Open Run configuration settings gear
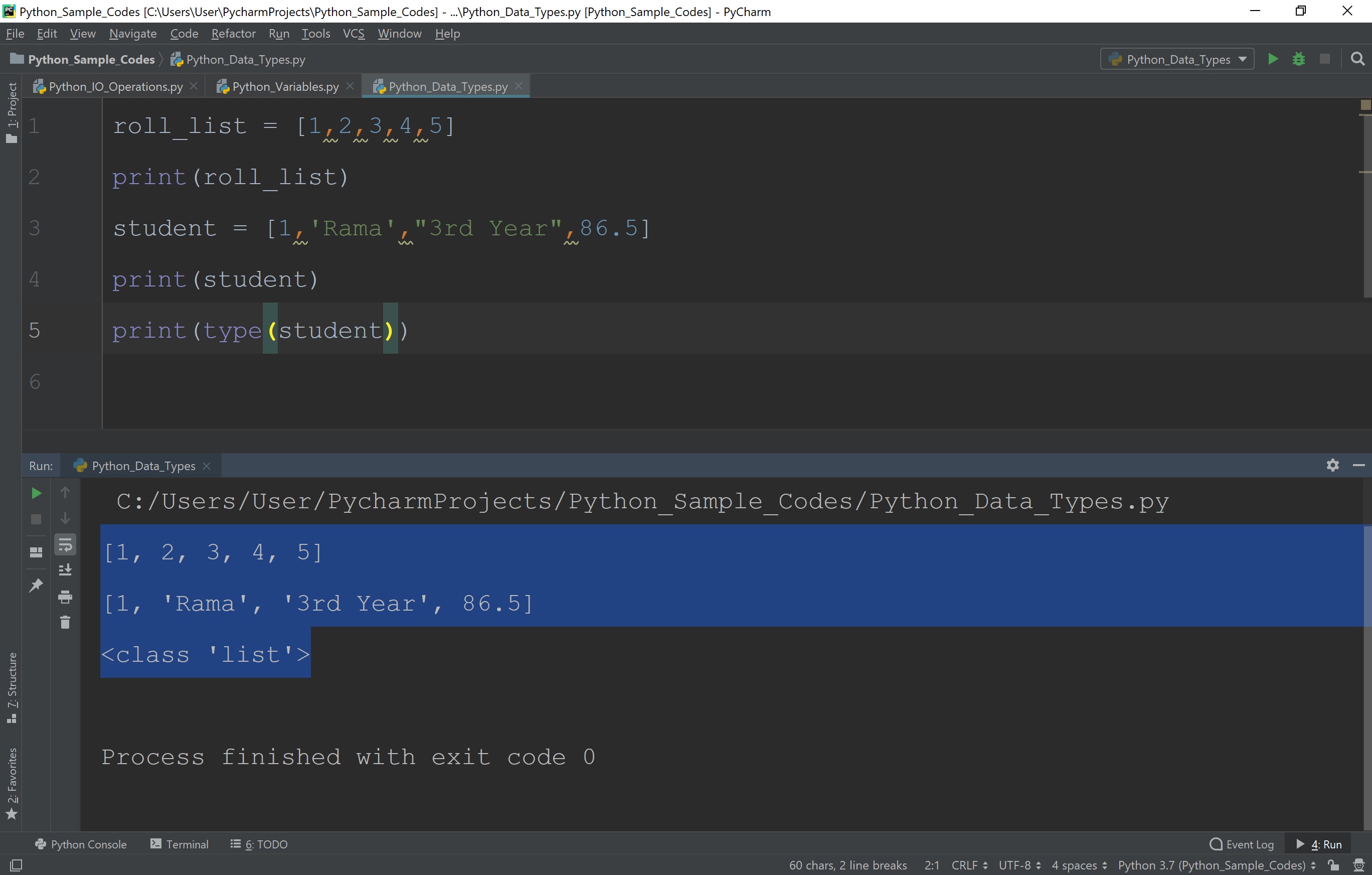 [x=1333, y=465]
